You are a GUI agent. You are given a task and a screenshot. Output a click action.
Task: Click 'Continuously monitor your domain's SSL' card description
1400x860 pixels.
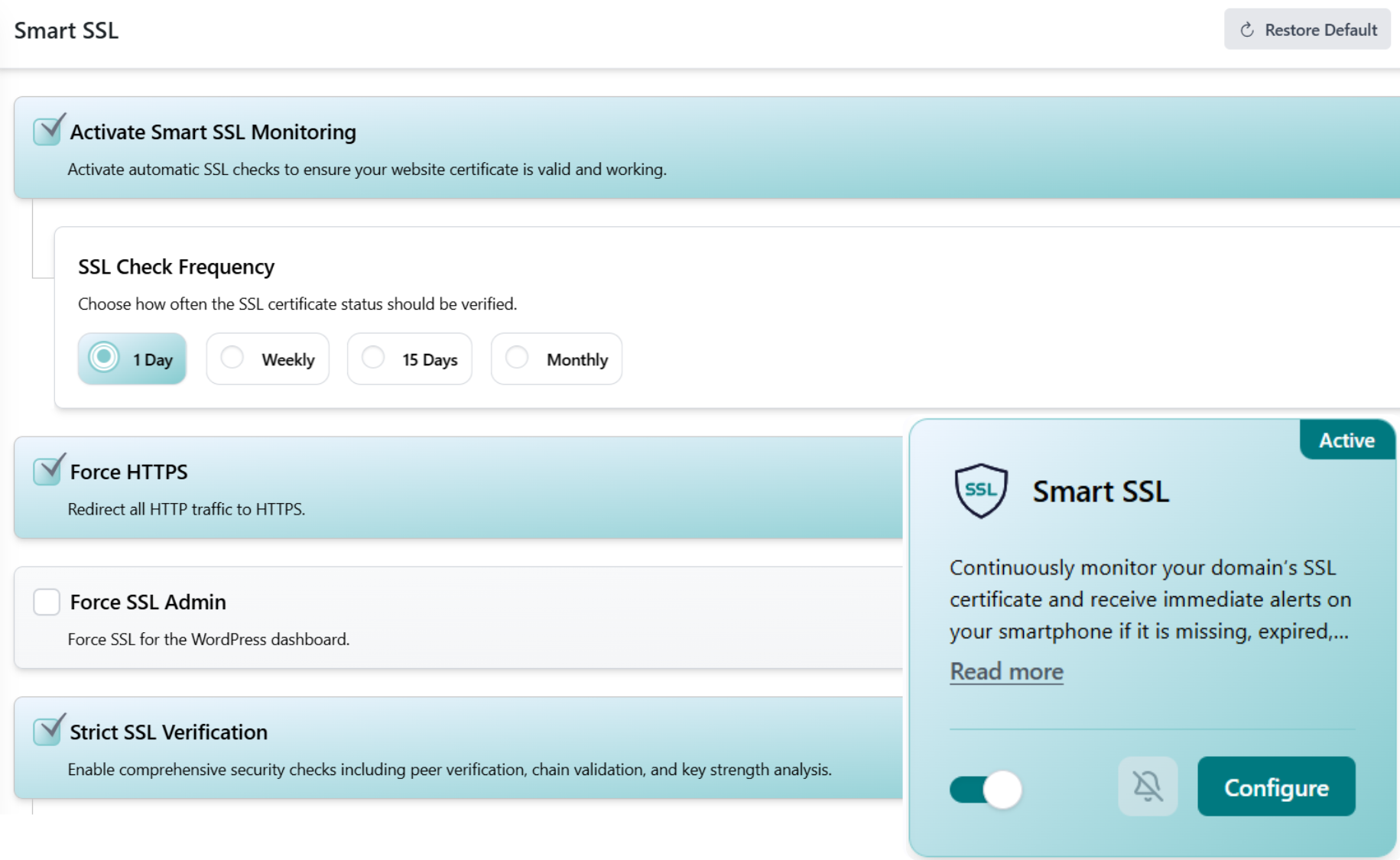click(x=1150, y=599)
